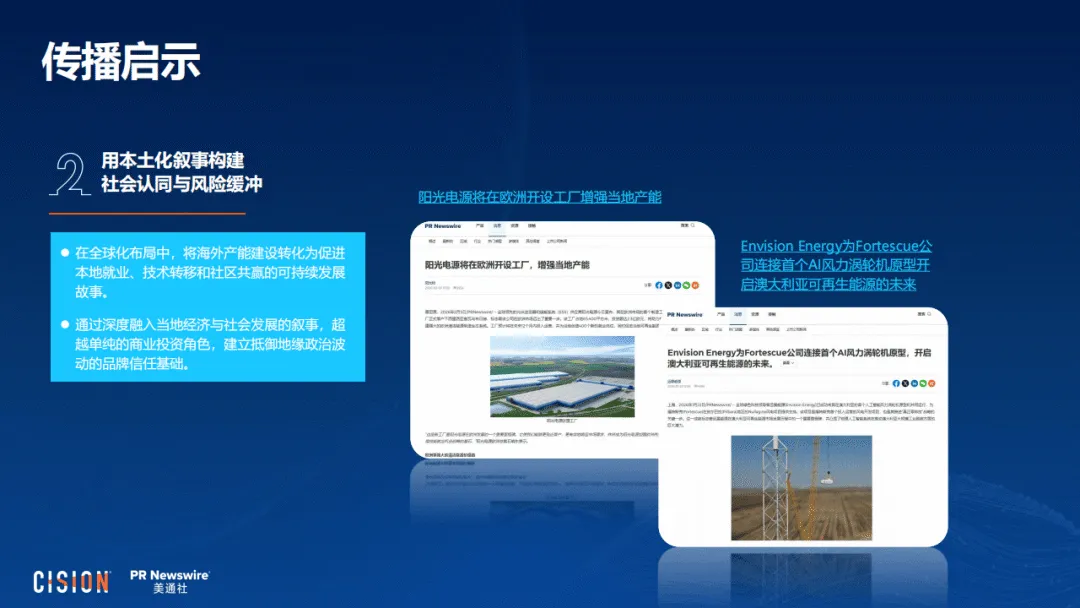Click body paragraph above Sungrow factory photo

coord(543,319)
